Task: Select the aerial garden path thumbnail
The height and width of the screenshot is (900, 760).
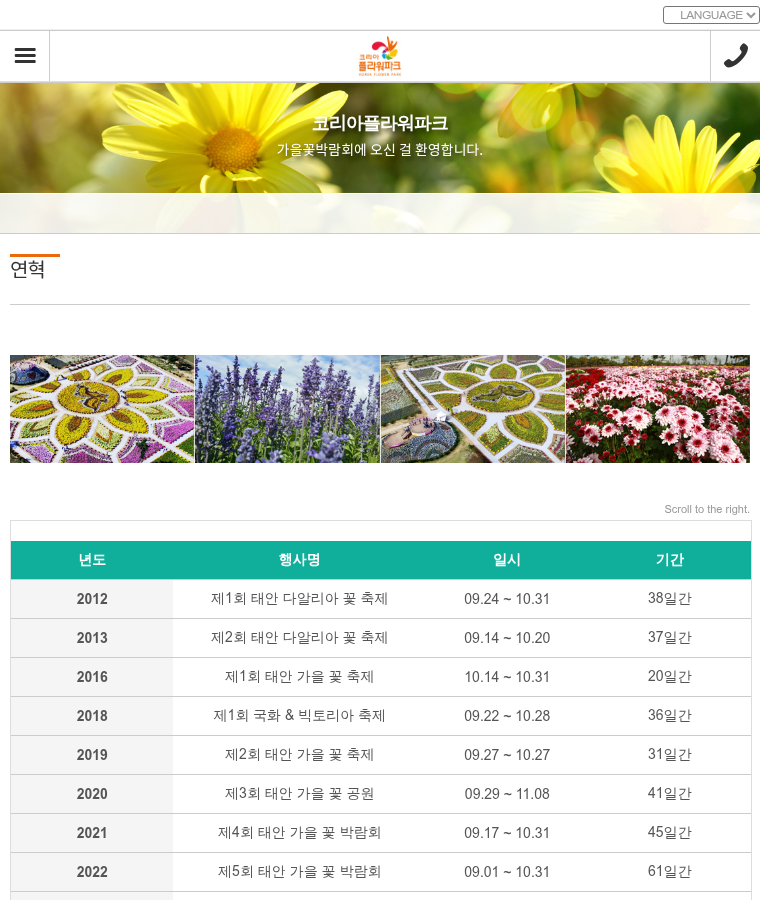Action: [x=473, y=409]
